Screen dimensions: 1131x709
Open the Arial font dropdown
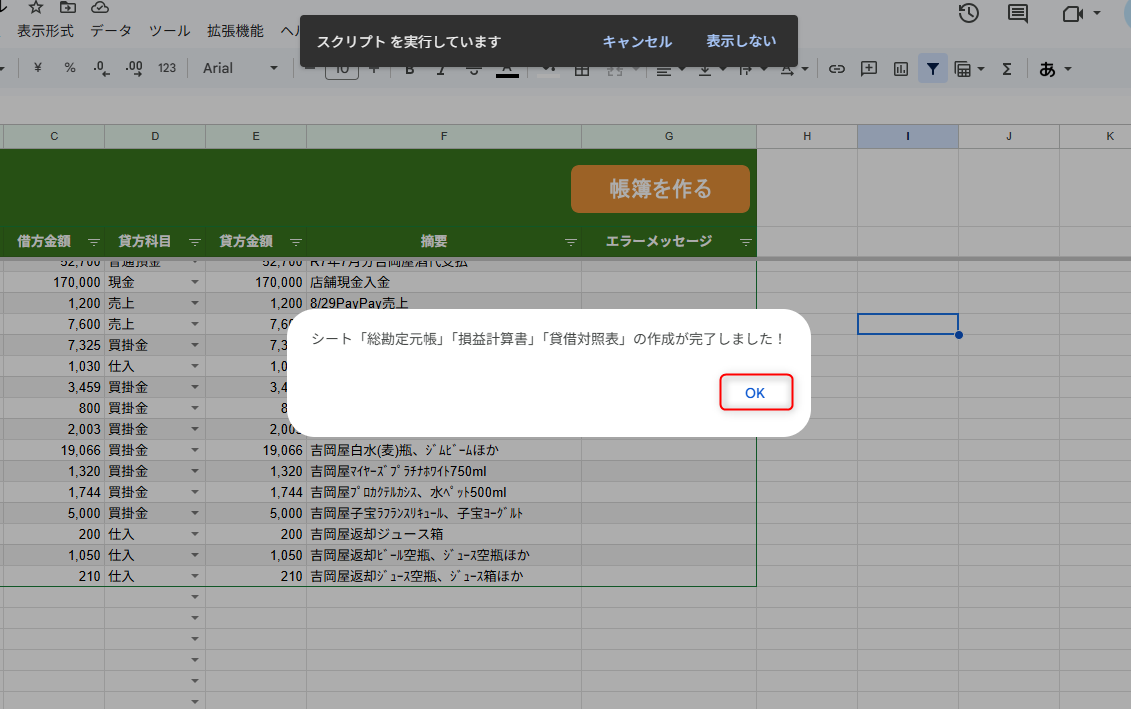click(x=241, y=68)
